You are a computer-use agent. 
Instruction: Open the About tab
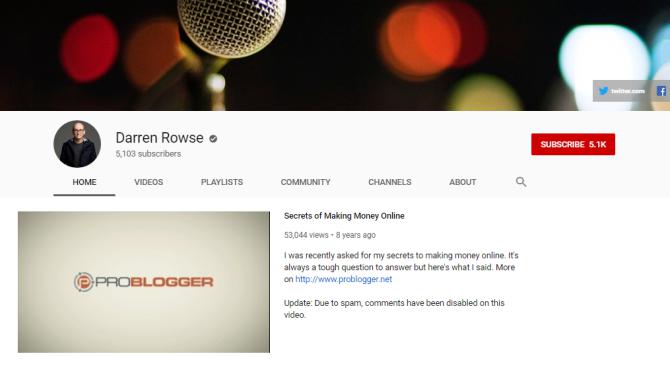point(462,182)
